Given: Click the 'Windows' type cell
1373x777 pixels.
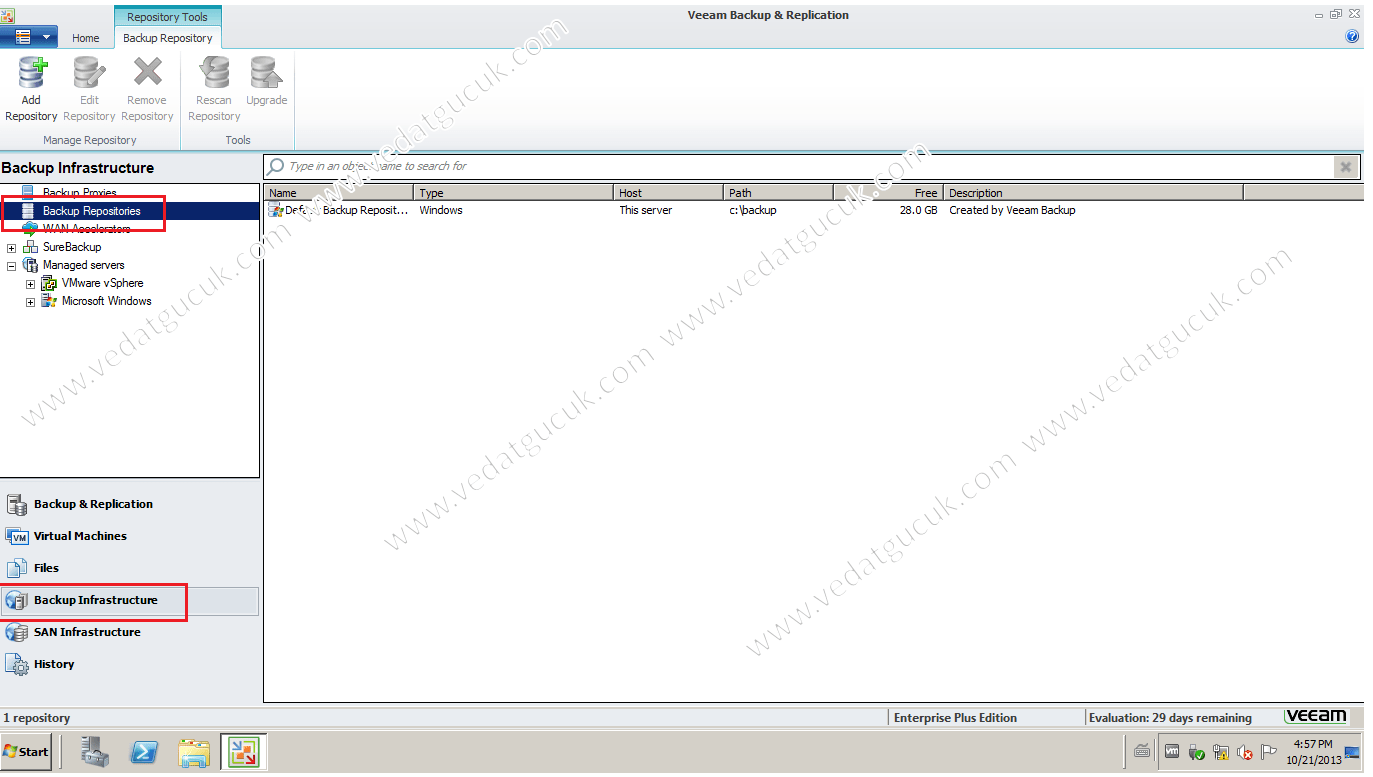Looking at the screenshot, I should tap(441, 210).
